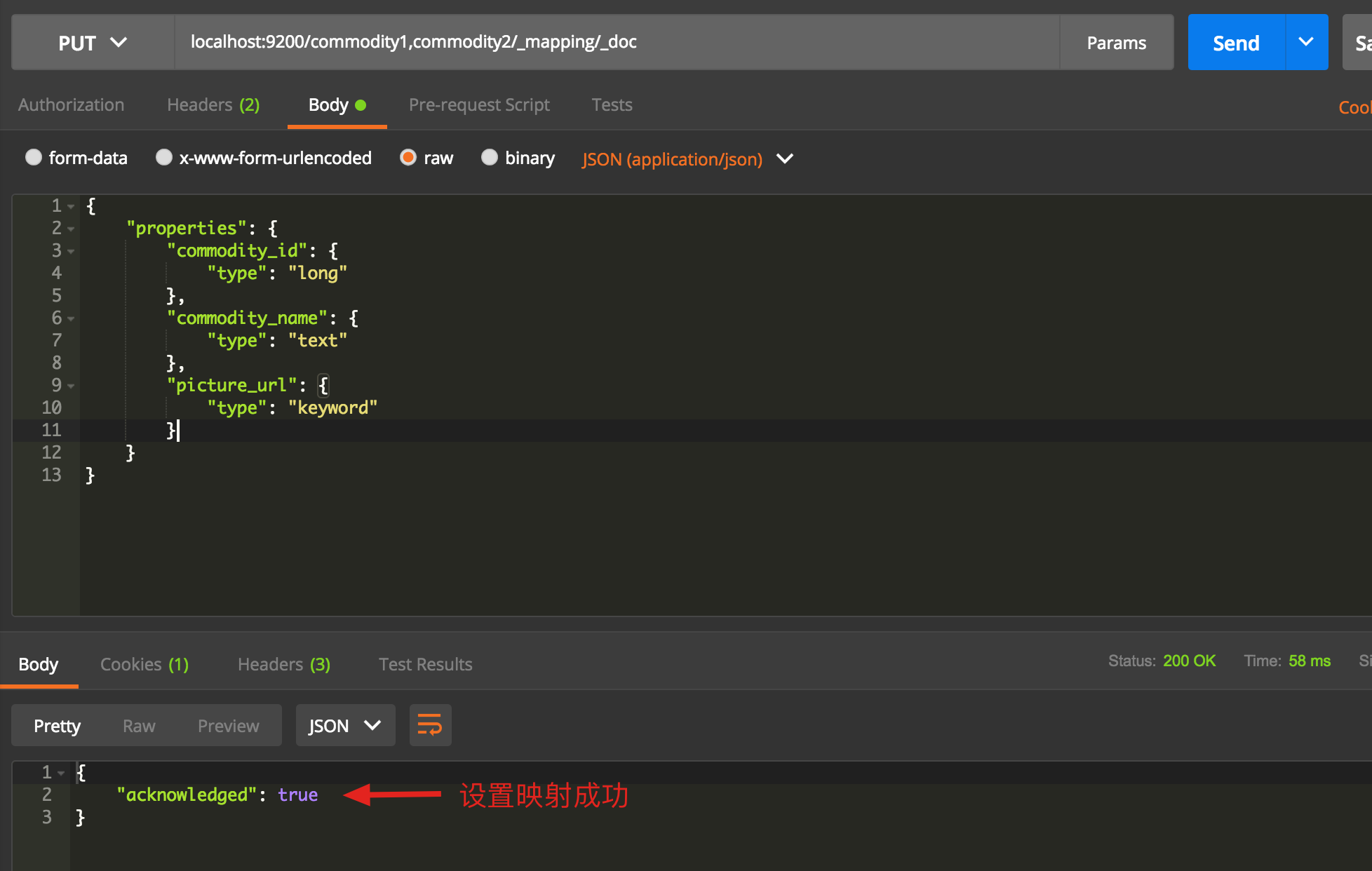Select the form-data radio button
1372x871 pixels.
pyautogui.click(x=34, y=158)
